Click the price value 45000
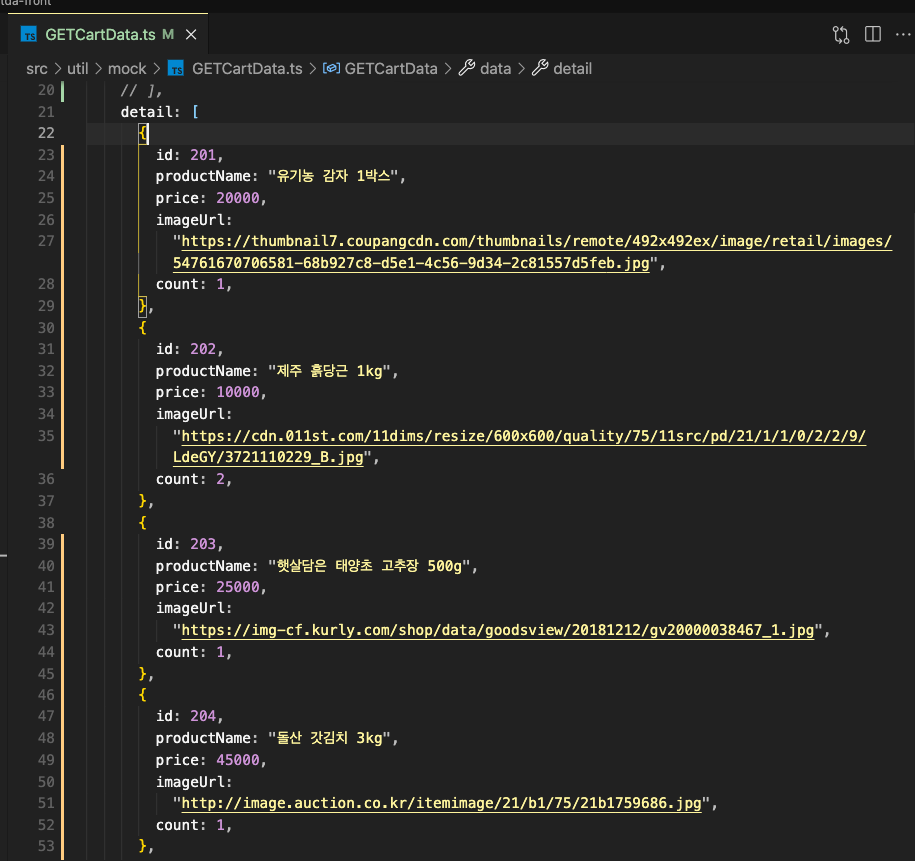 [238, 761]
